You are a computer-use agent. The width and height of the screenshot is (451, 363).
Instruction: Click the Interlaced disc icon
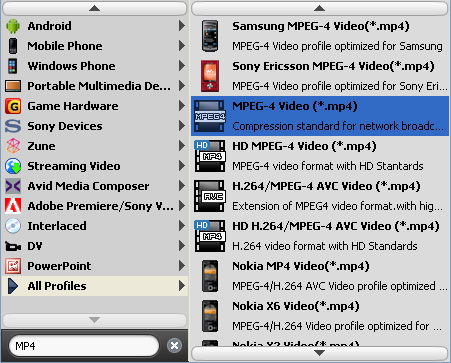click(x=13, y=226)
